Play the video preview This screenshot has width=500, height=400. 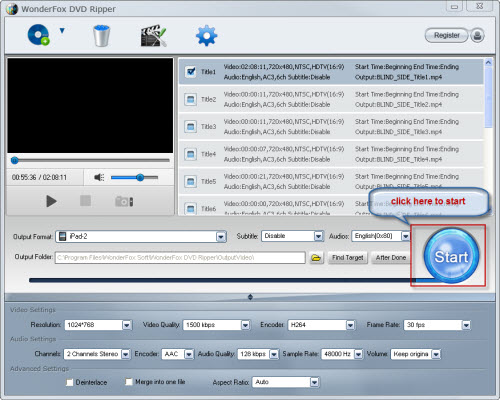(x=51, y=201)
